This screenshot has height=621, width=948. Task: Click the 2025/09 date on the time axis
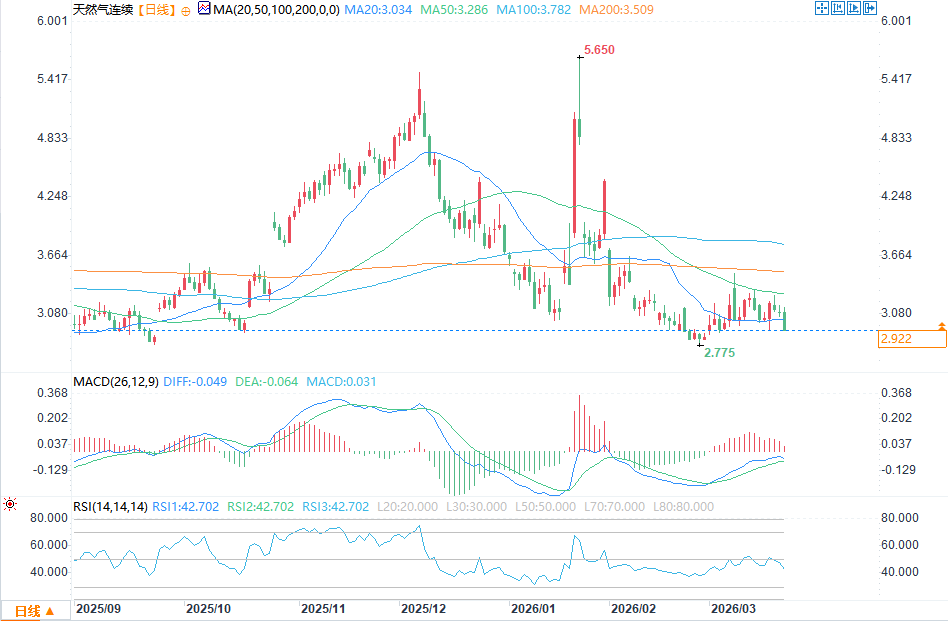[x=99, y=608]
